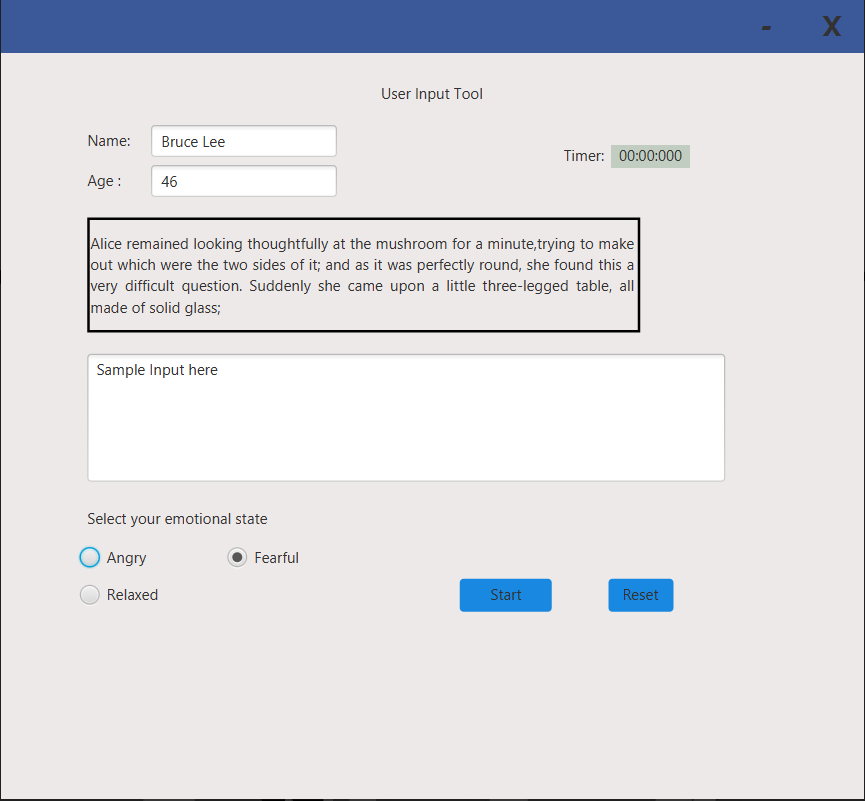Click the Start button
The height and width of the screenshot is (801, 865).
pyautogui.click(x=505, y=595)
